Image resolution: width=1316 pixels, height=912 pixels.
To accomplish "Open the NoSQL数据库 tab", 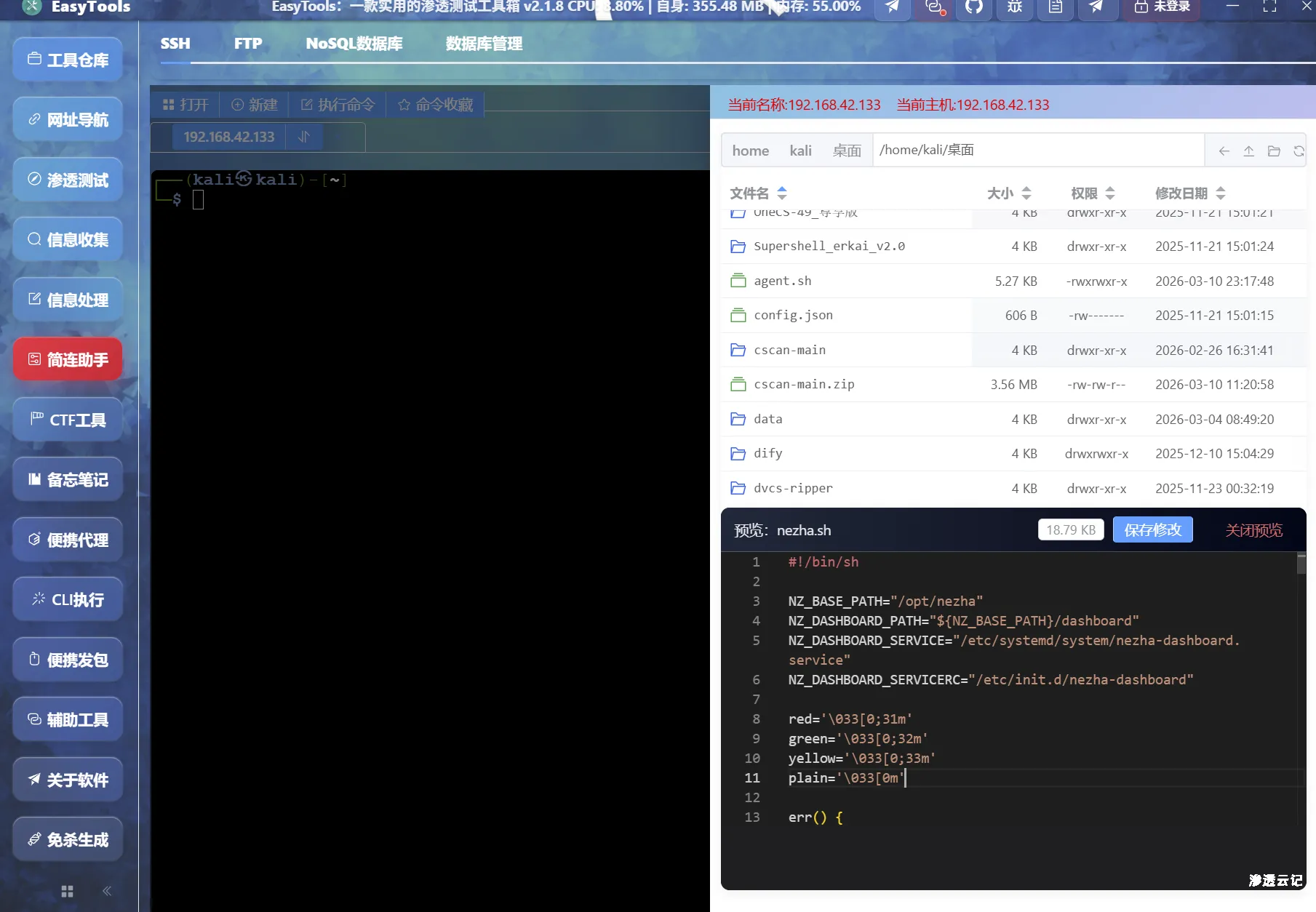I will (x=354, y=43).
